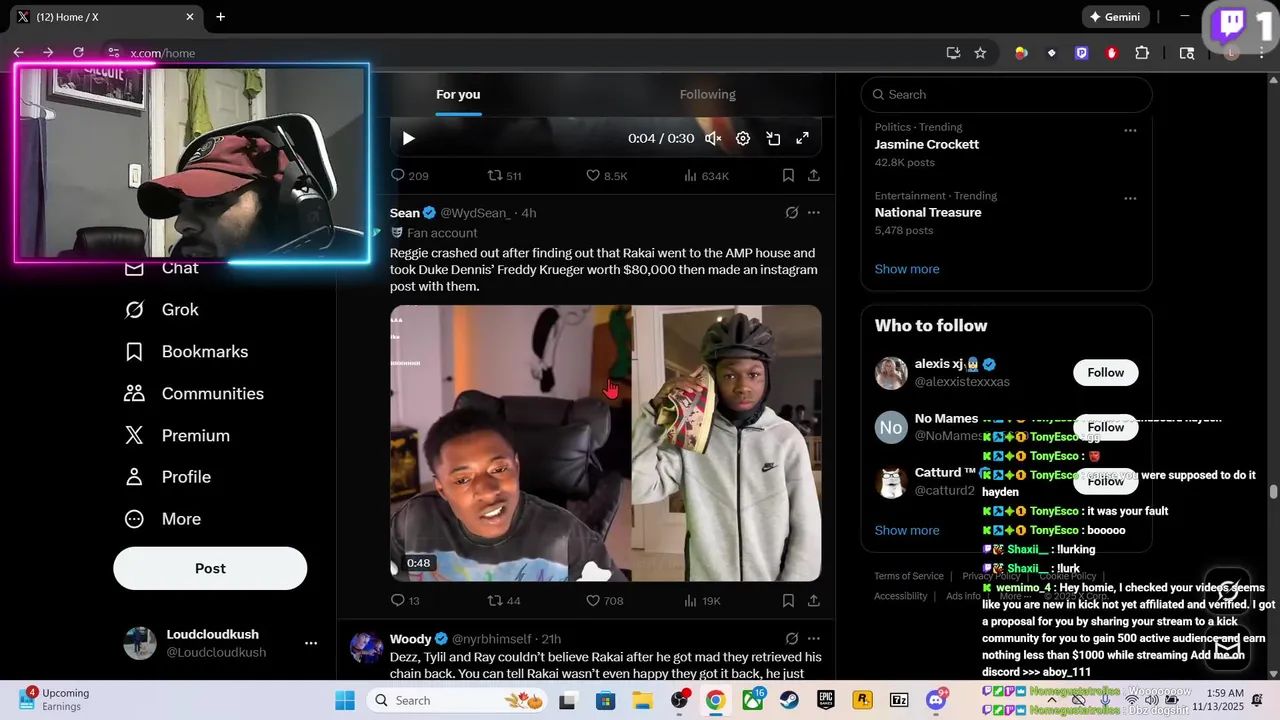Open video settings gear icon
Image resolution: width=1280 pixels, height=720 pixels.
point(743,139)
